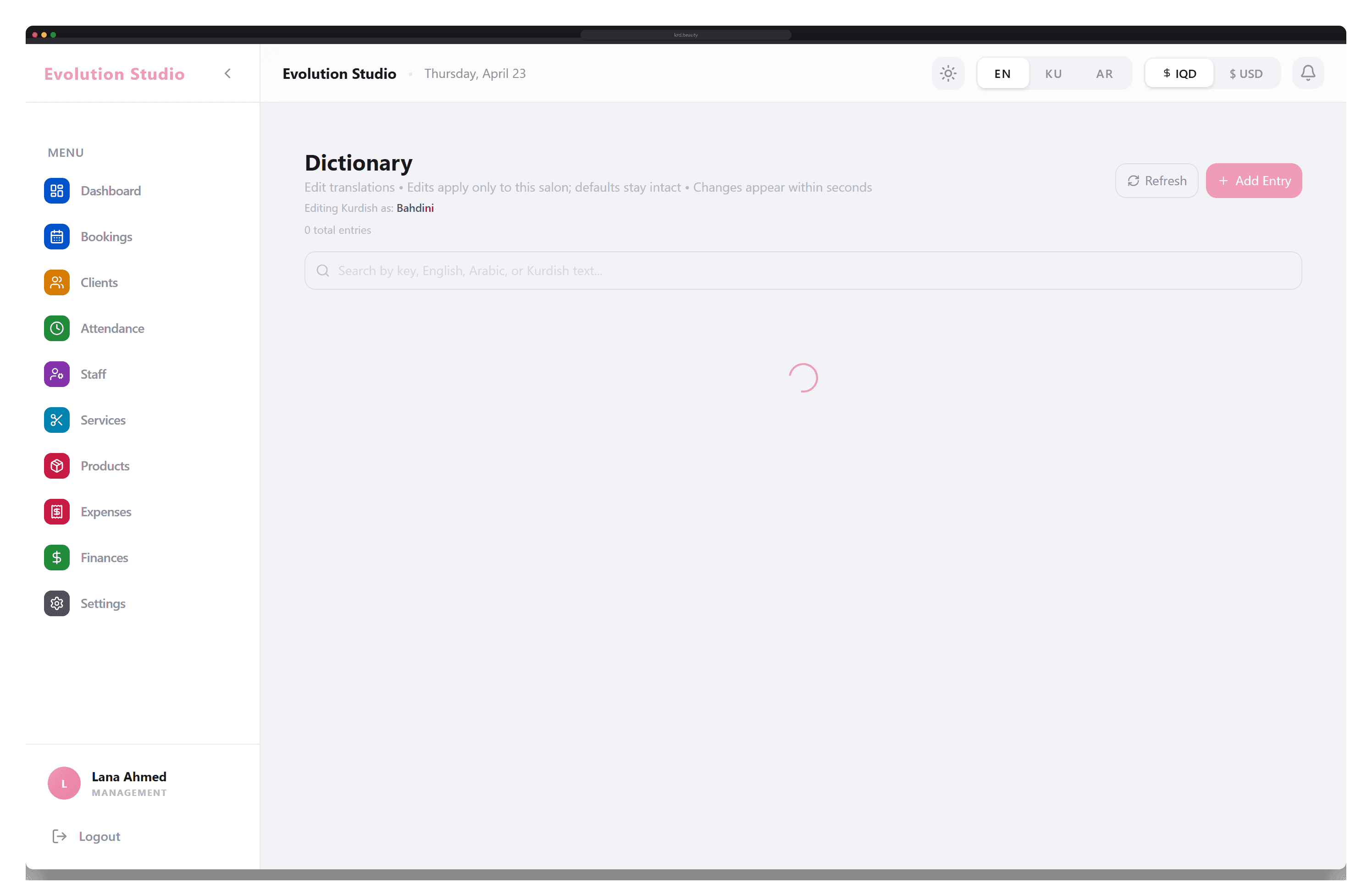The image size is (1372, 895).
Task: Collapse the sidebar with chevron
Action: pyautogui.click(x=228, y=74)
